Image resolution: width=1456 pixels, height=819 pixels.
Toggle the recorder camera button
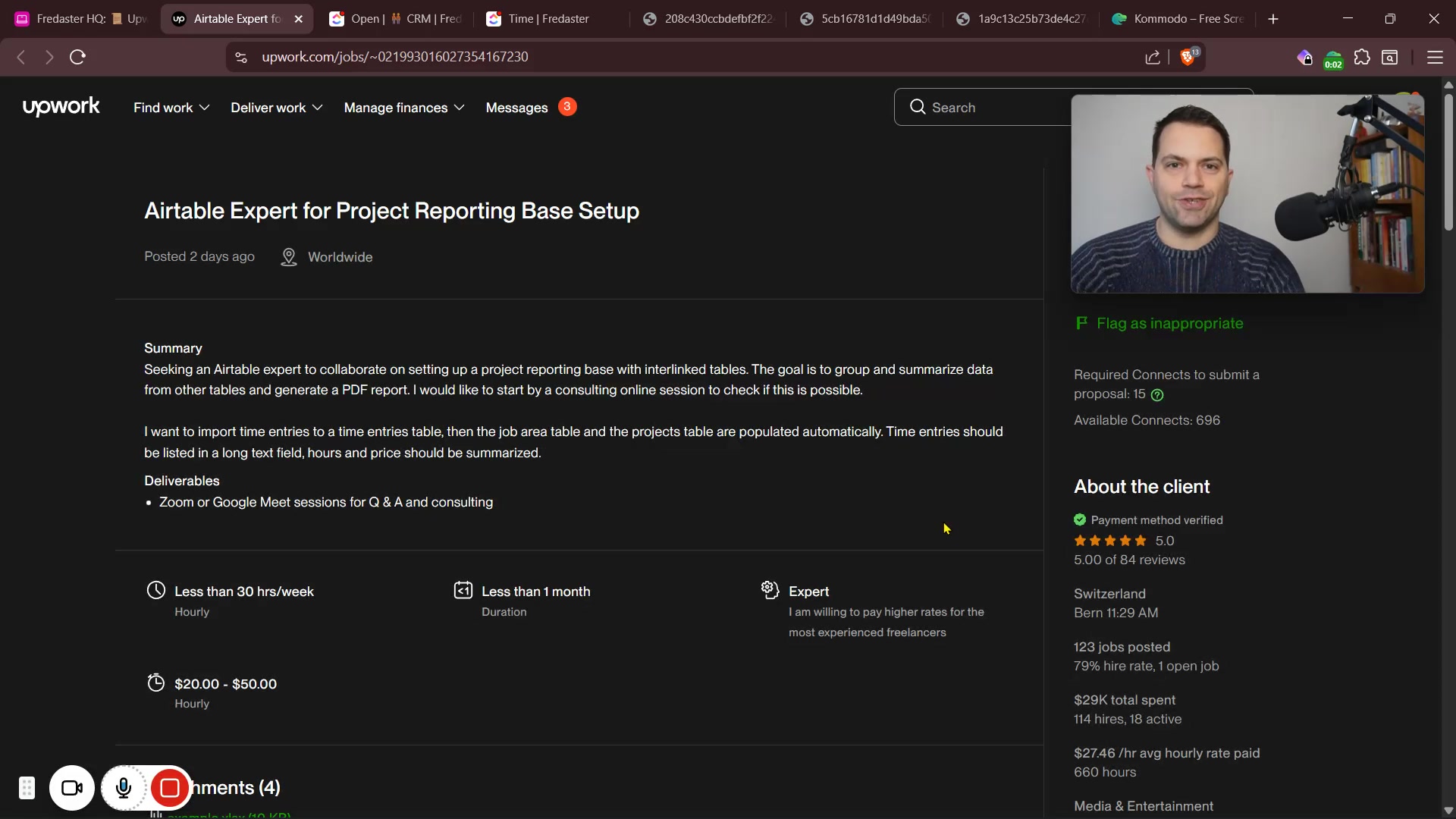(x=72, y=789)
